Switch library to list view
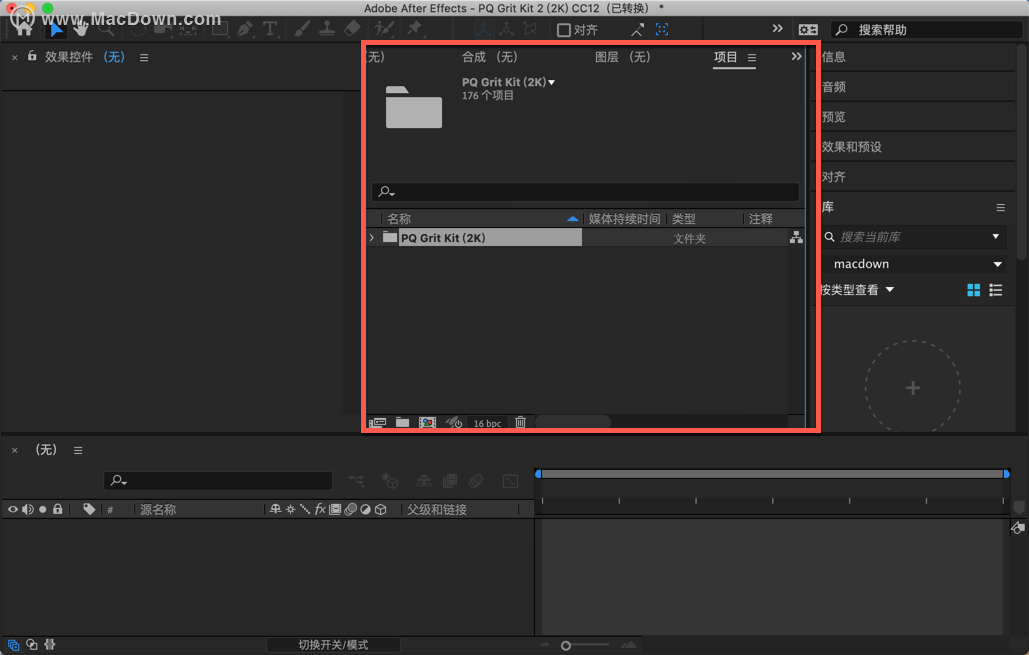Image resolution: width=1029 pixels, height=655 pixels. (x=996, y=289)
